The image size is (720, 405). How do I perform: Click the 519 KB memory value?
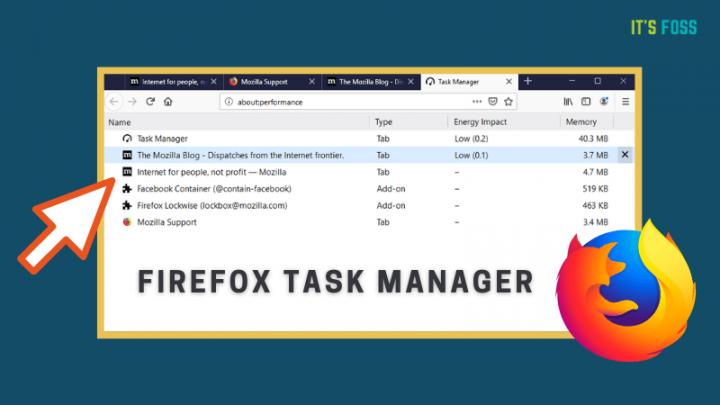tap(595, 188)
